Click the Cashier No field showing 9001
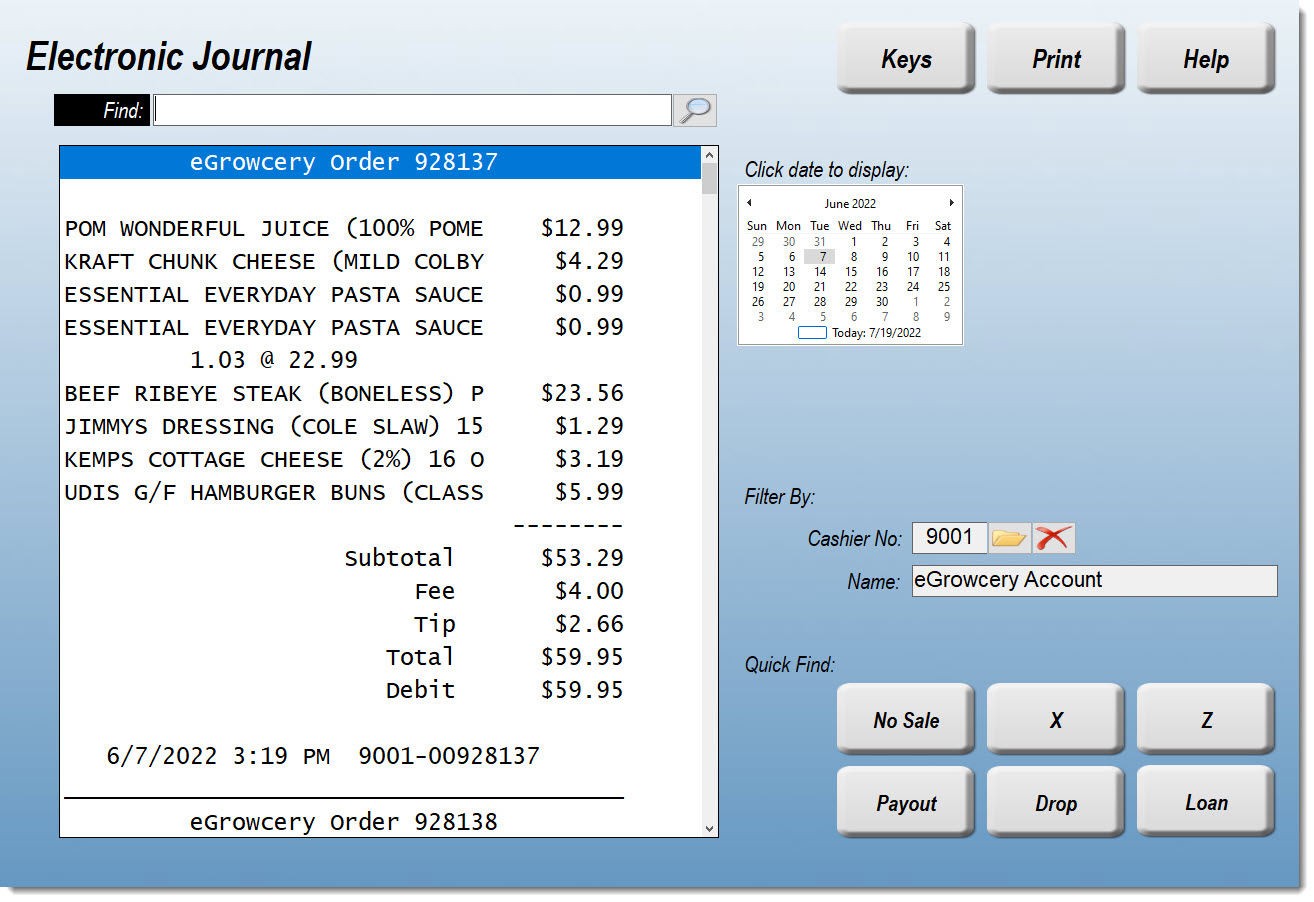The width and height of the screenshot is (1314, 902). [x=949, y=538]
